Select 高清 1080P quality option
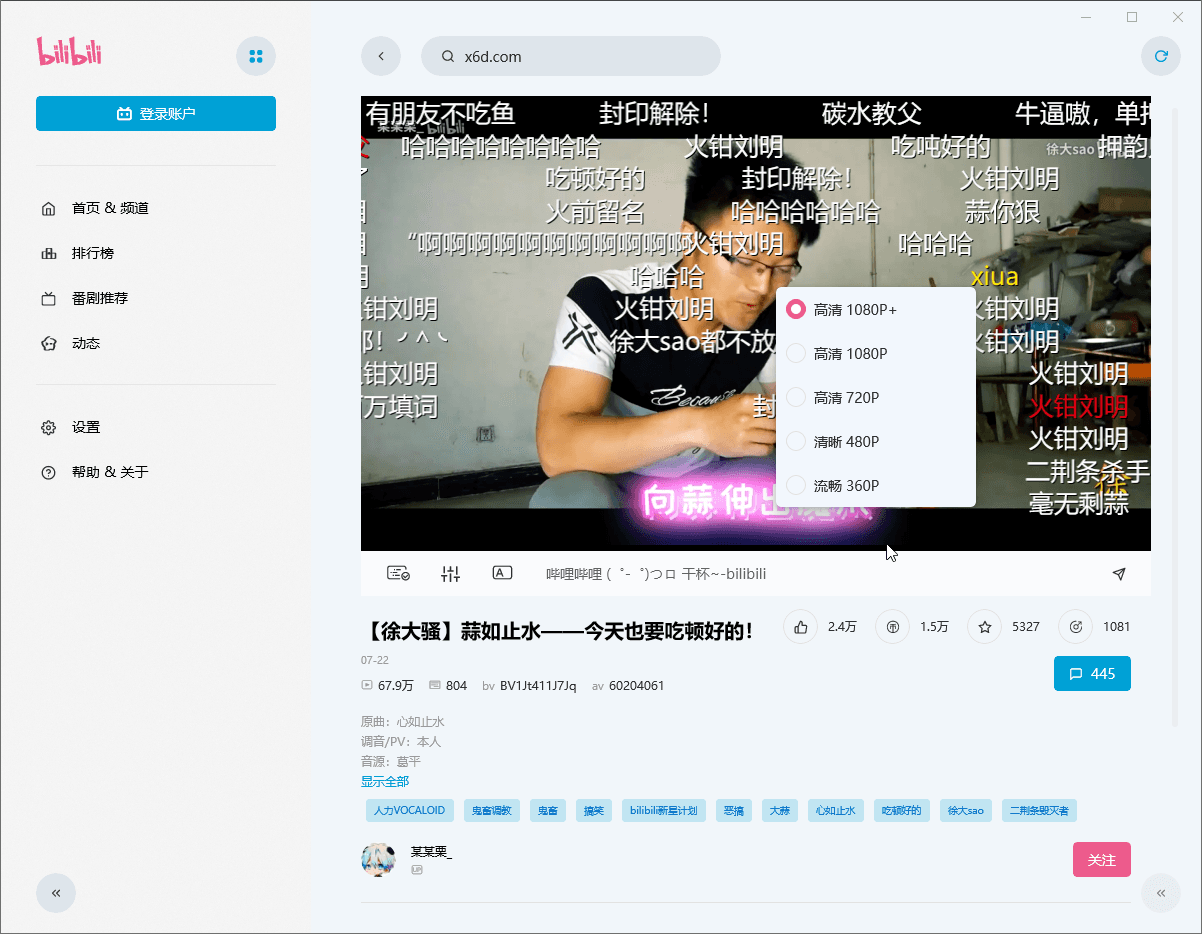 (850, 354)
